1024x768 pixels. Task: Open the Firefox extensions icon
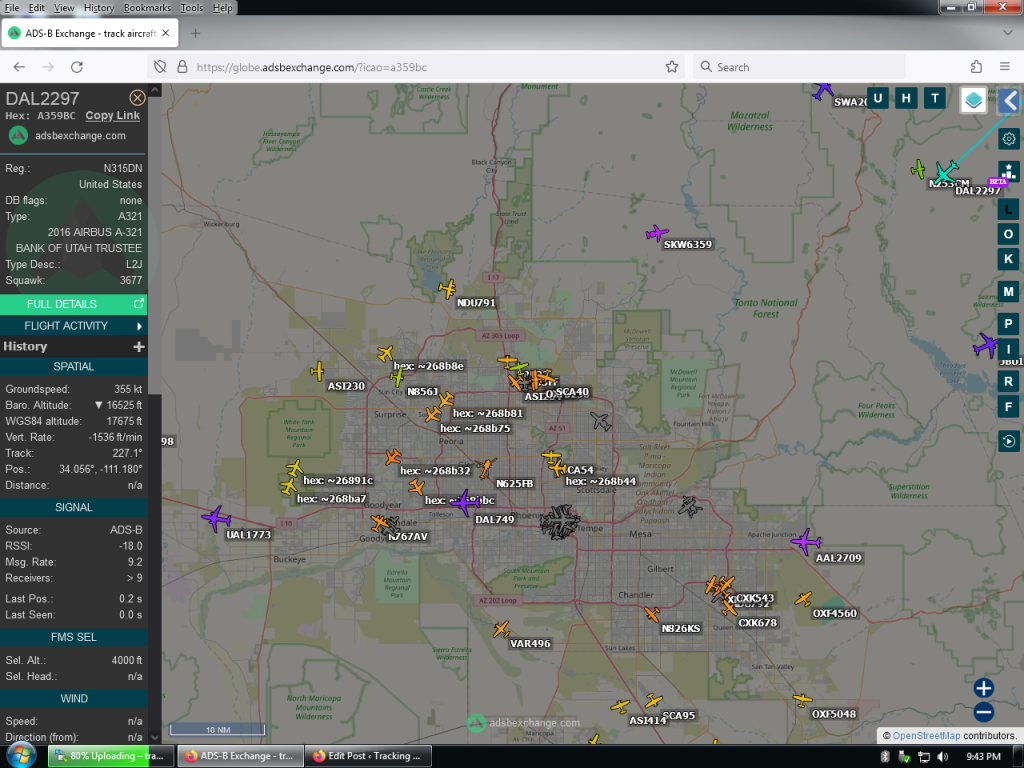tap(976, 67)
